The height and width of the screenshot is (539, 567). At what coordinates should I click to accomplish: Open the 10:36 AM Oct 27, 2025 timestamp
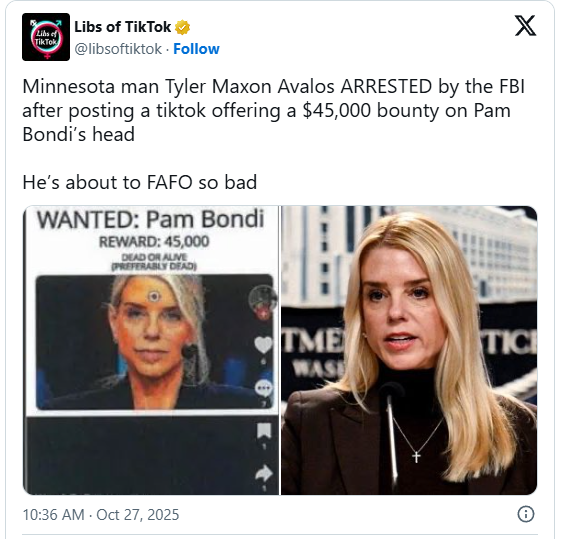101,514
